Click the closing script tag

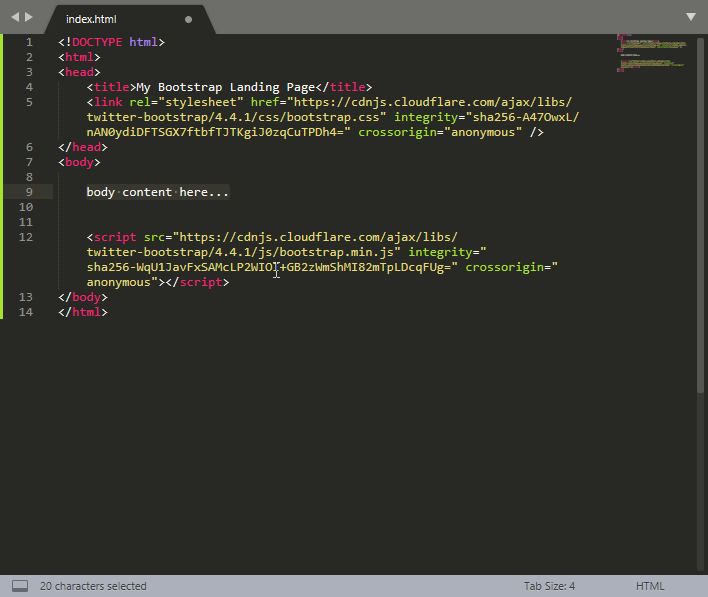(197, 282)
